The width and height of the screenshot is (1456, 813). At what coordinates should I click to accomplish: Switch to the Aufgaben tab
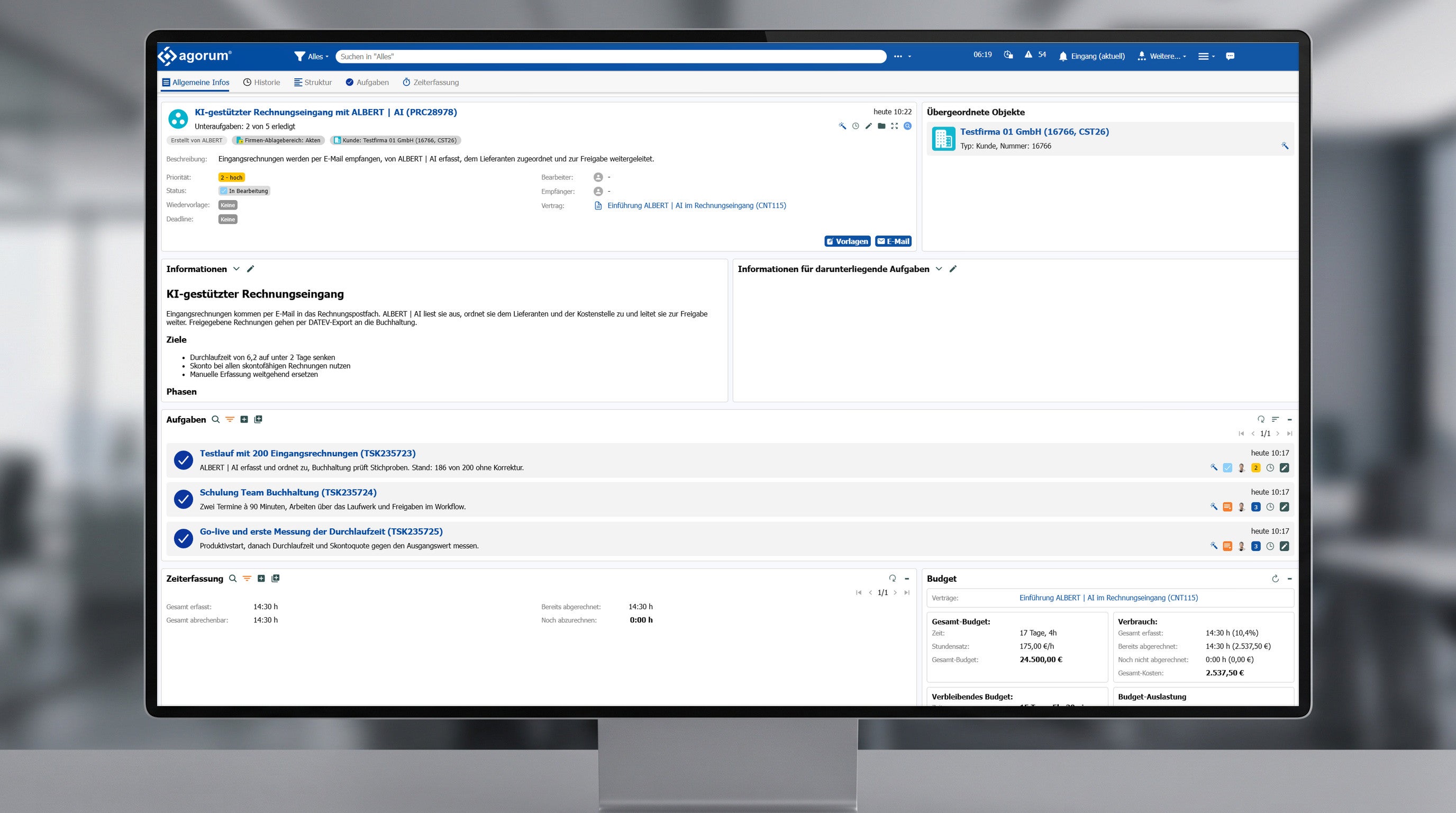[x=367, y=83]
